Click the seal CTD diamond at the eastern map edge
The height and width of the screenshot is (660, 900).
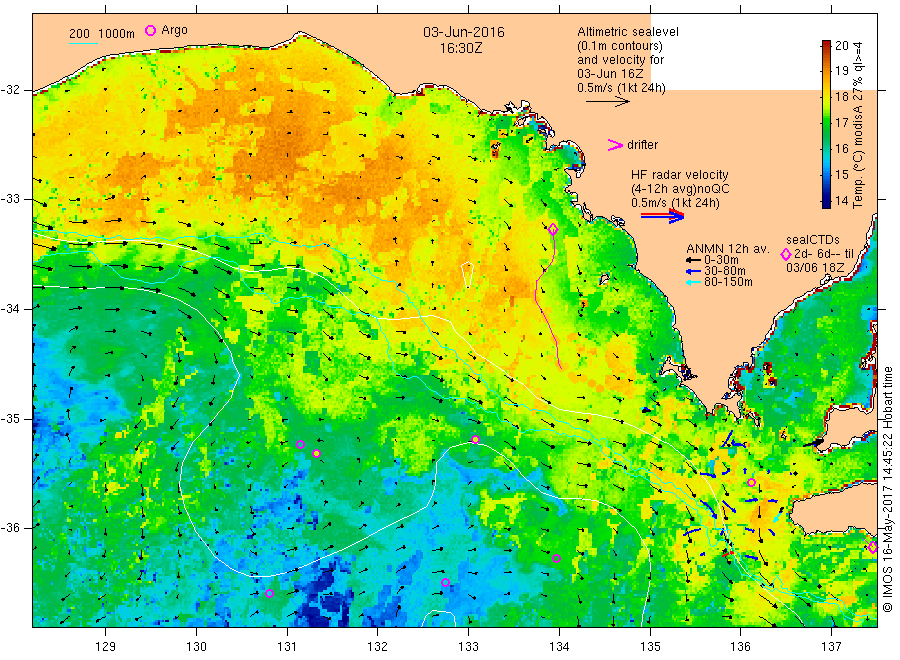(872, 548)
